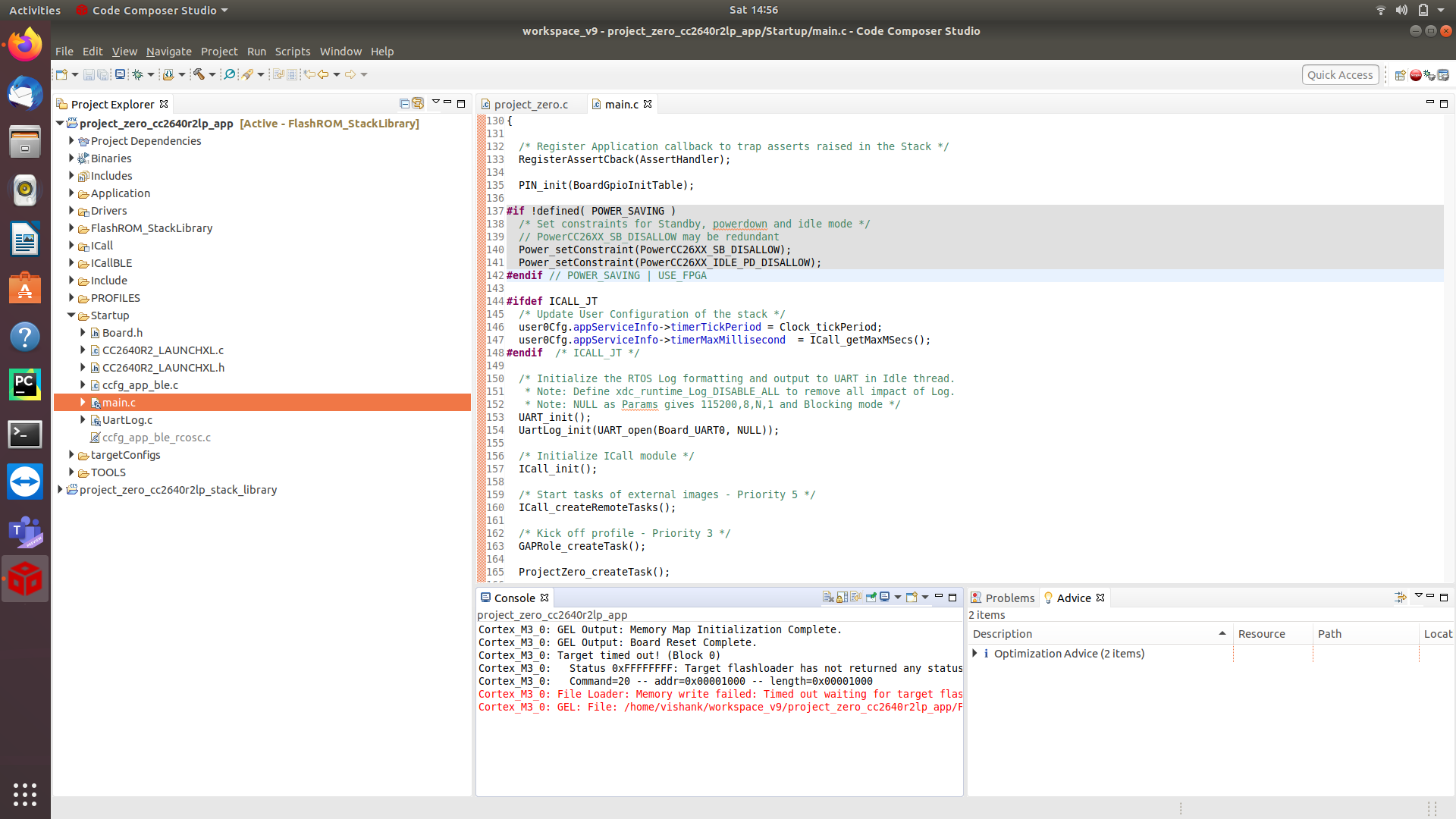Image resolution: width=1456 pixels, height=819 pixels.
Task: Toggle Link with Editor in Project Explorer
Action: click(418, 103)
